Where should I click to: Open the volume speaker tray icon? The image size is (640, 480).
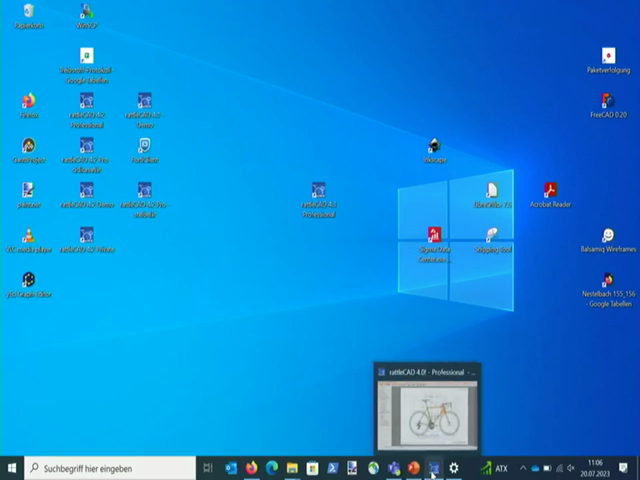coord(571,468)
